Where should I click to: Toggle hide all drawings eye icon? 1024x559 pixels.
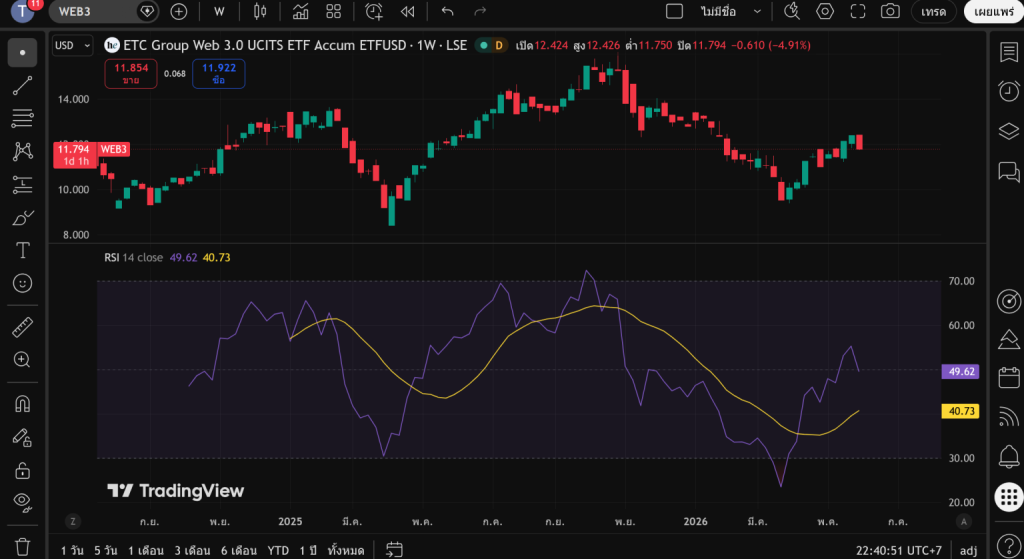click(x=22, y=502)
